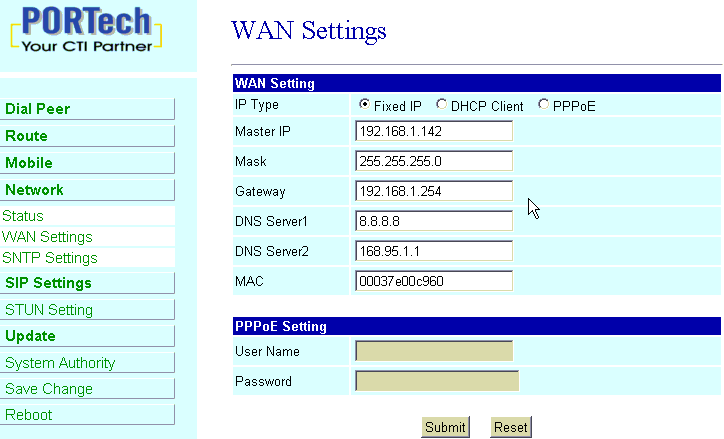Open the Update menu

[x=87, y=336]
